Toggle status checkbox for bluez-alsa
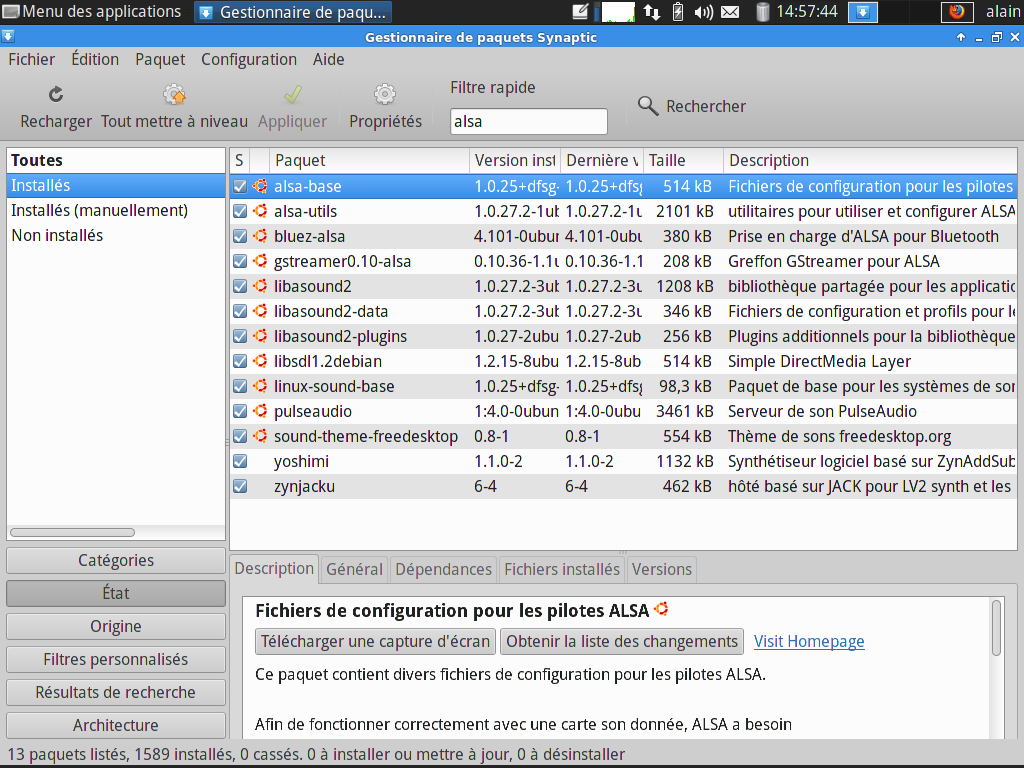Image resolution: width=1024 pixels, height=768 pixels. (240, 236)
